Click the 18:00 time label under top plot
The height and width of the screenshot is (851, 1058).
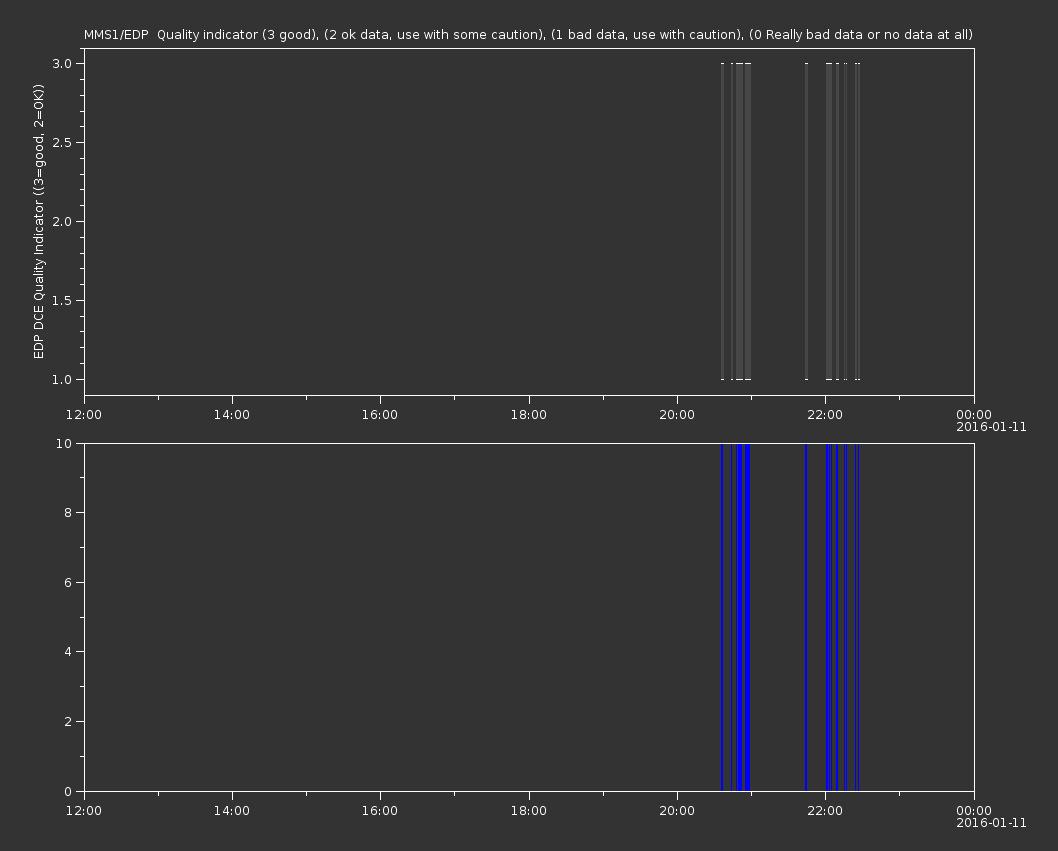[x=528, y=414]
